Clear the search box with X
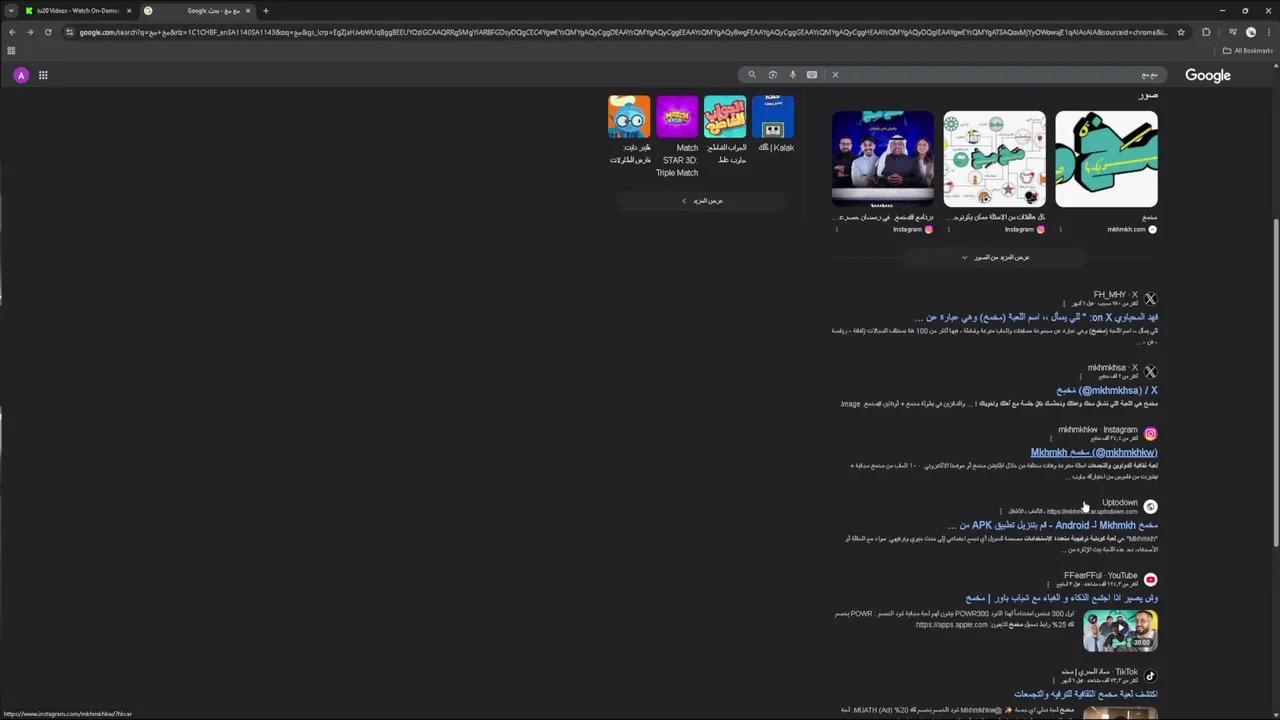 point(835,75)
